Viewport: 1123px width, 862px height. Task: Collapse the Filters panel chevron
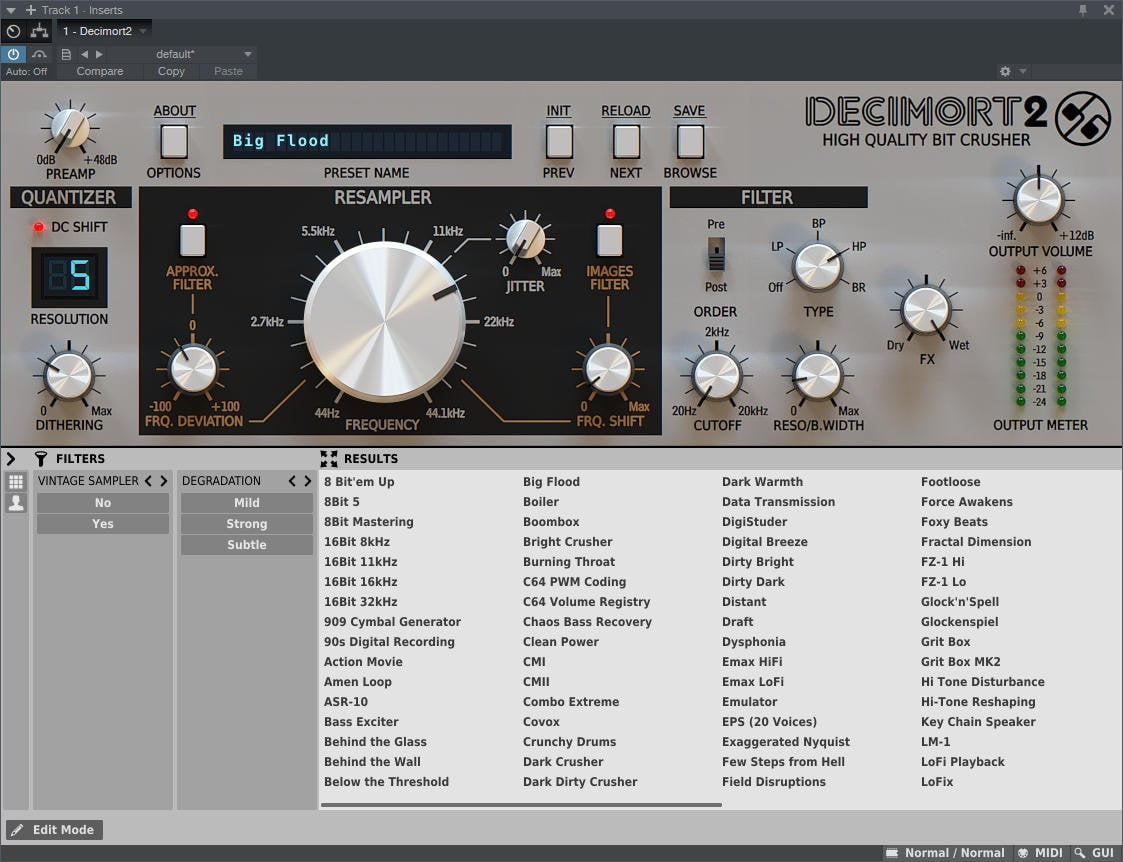[x=11, y=458]
